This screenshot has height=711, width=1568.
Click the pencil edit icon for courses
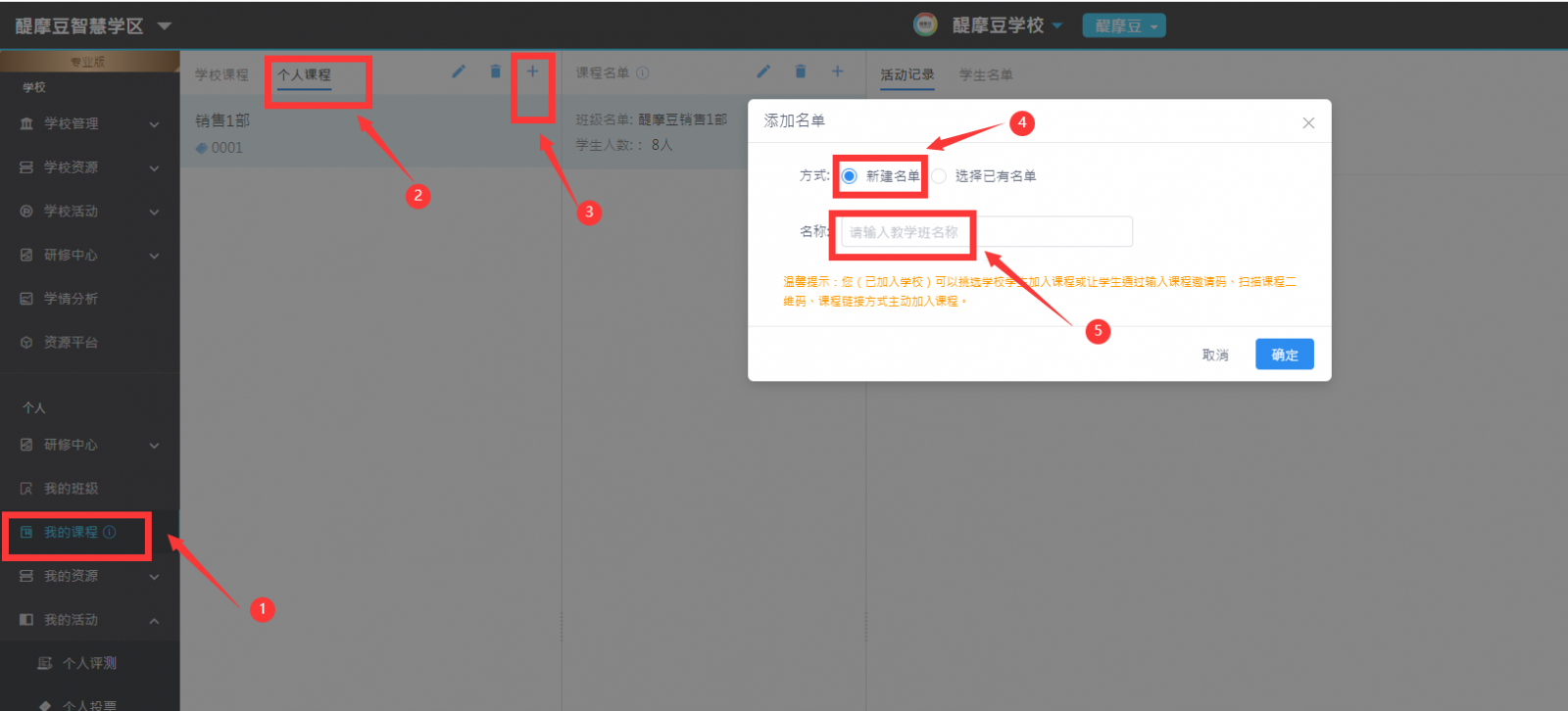[x=458, y=71]
